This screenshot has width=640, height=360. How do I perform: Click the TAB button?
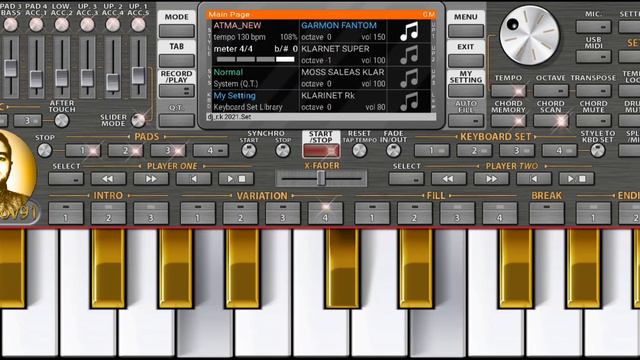point(176,61)
